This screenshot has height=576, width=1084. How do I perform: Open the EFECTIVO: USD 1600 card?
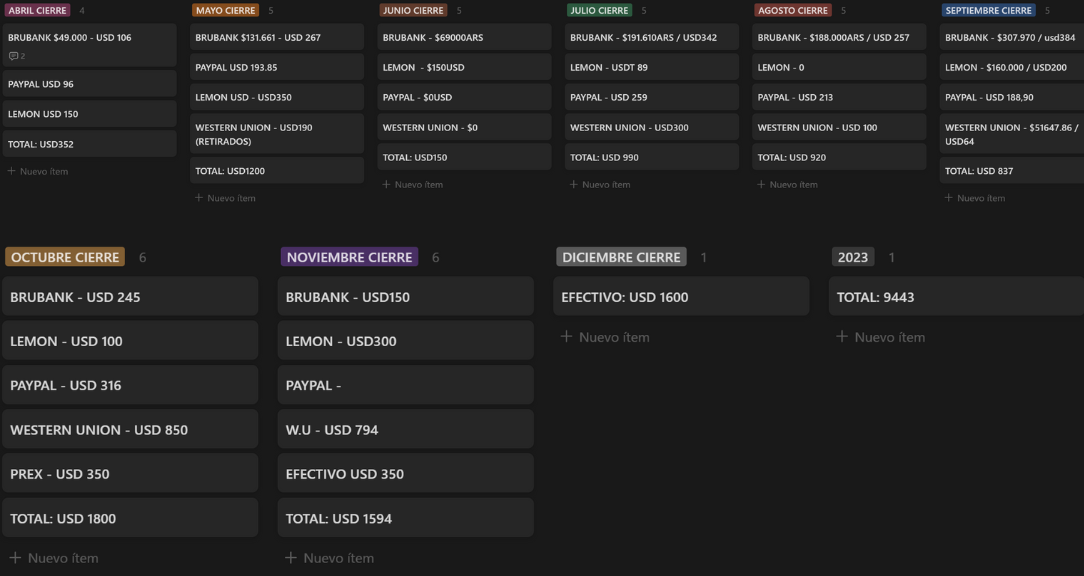[x=680, y=297]
